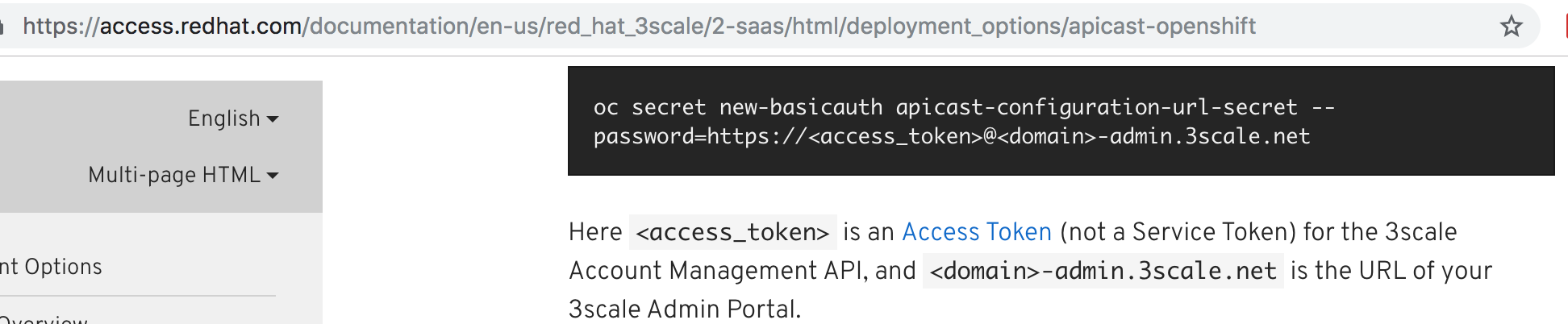Click the padlock icon left of the URL
Viewport: 1568px width, 324px height.
click(2, 27)
